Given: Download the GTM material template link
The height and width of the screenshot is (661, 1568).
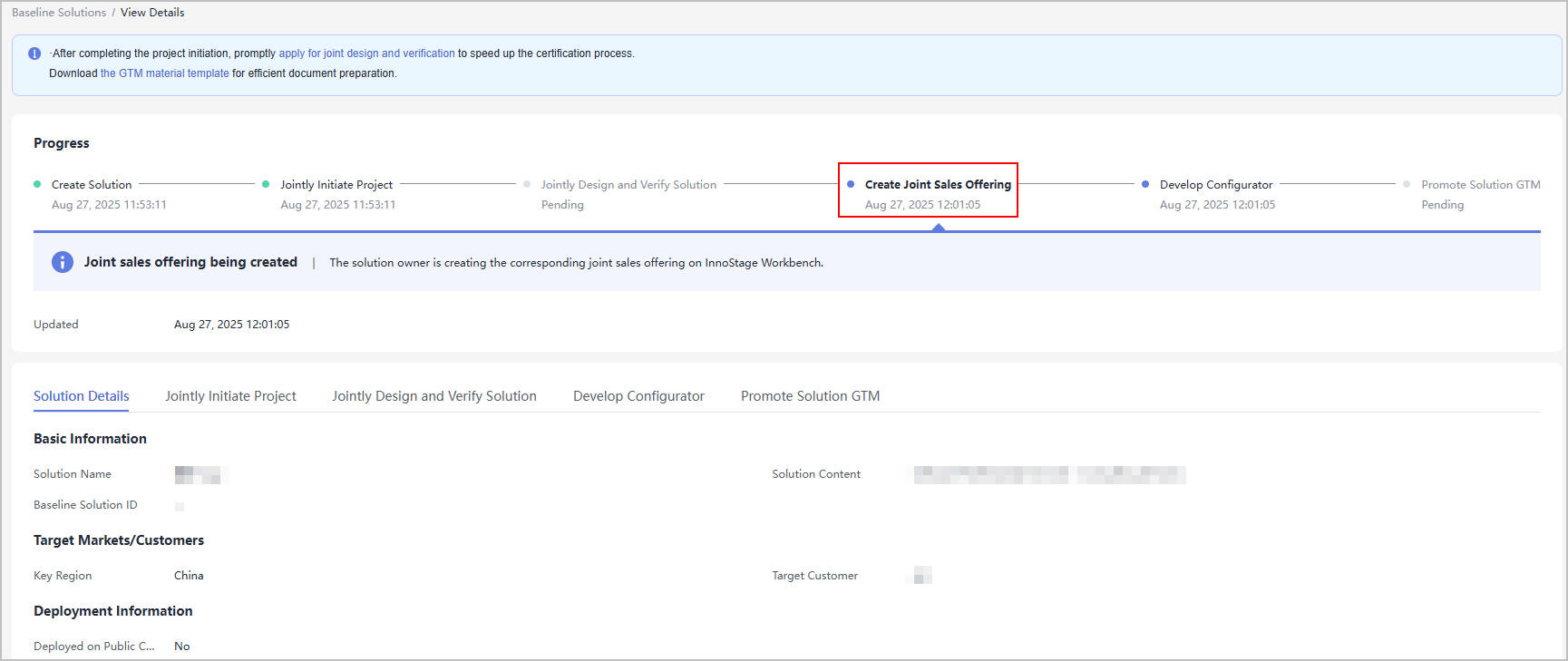Looking at the screenshot, I should pos(164,73).
